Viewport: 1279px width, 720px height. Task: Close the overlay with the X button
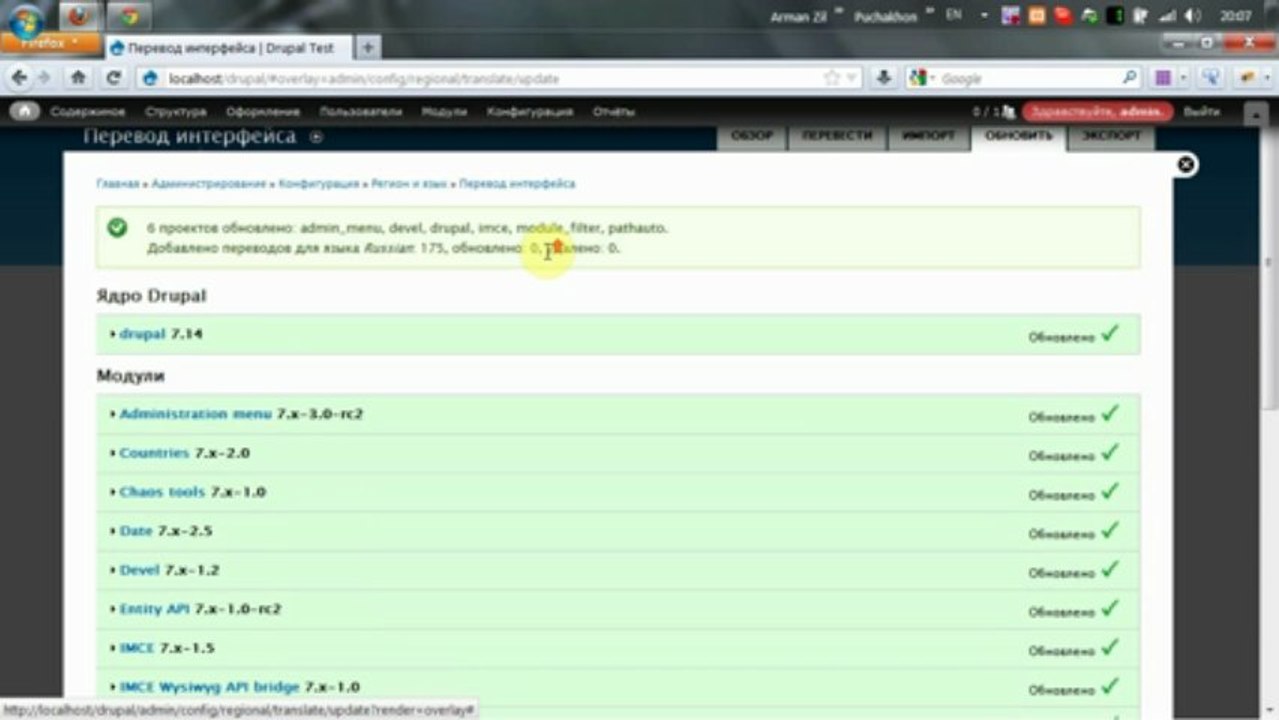point(1185,165)
